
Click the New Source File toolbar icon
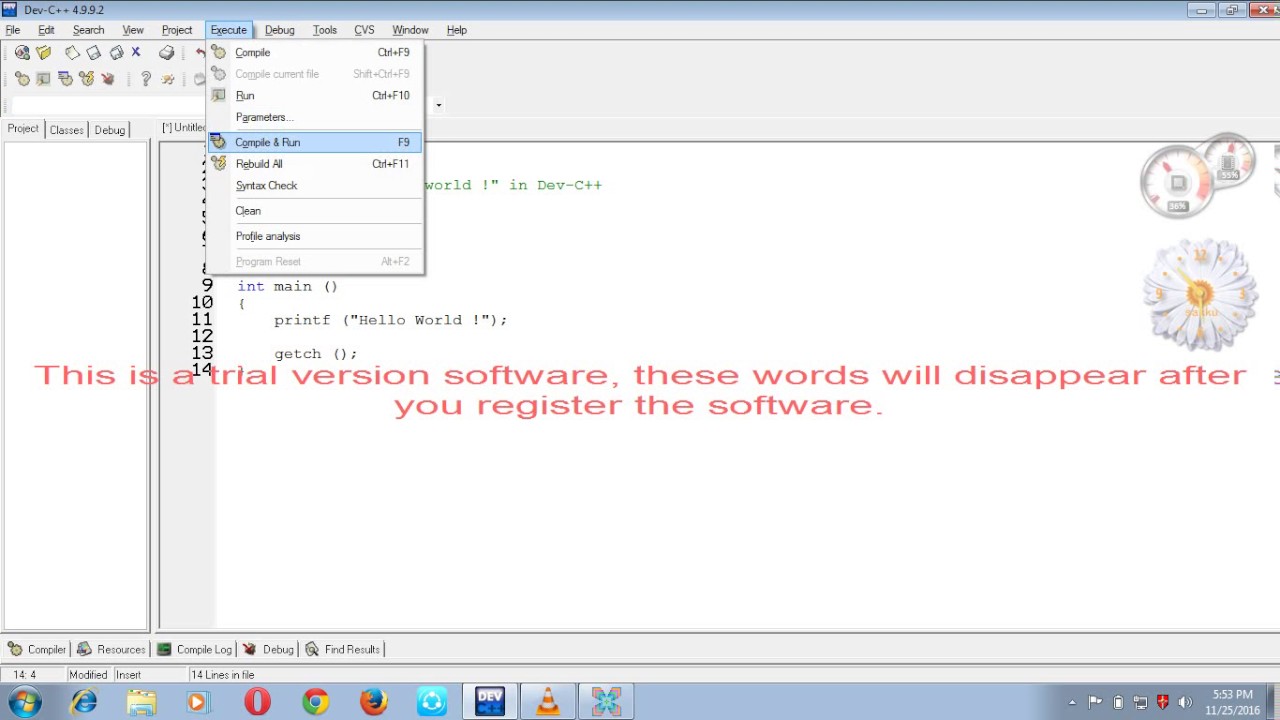[72, 52]
